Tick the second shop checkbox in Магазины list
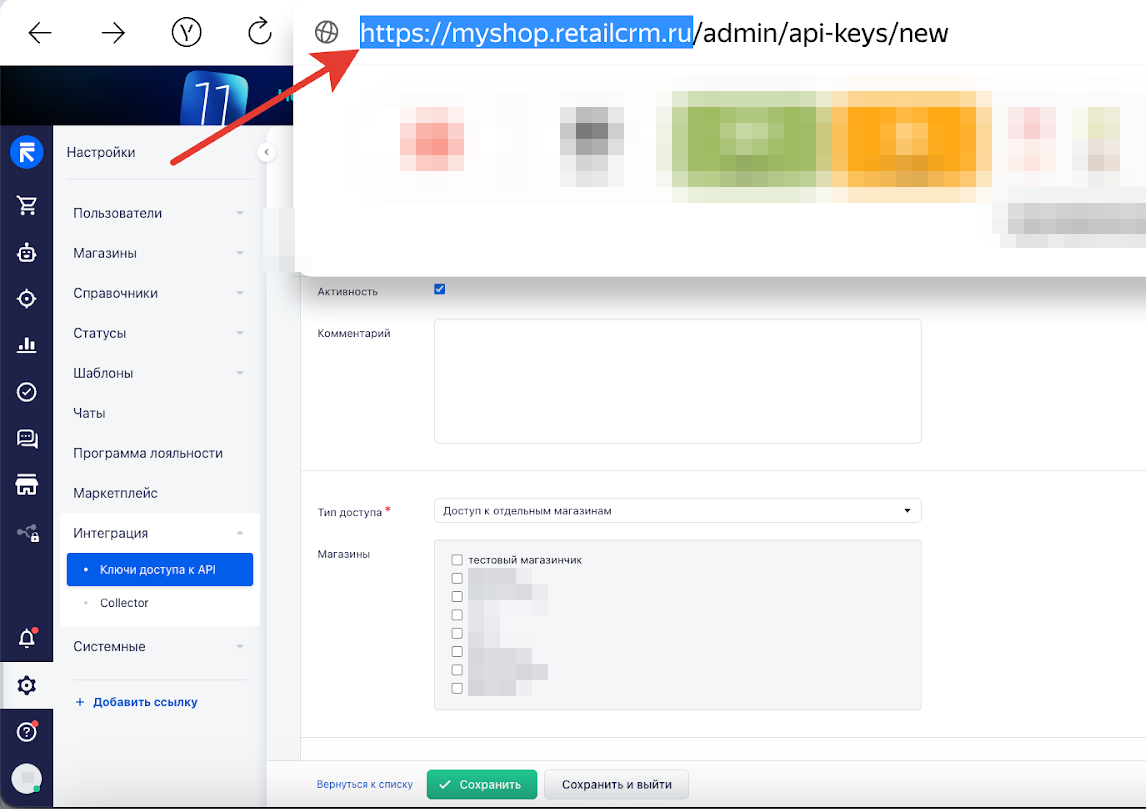 click(457, 577)
